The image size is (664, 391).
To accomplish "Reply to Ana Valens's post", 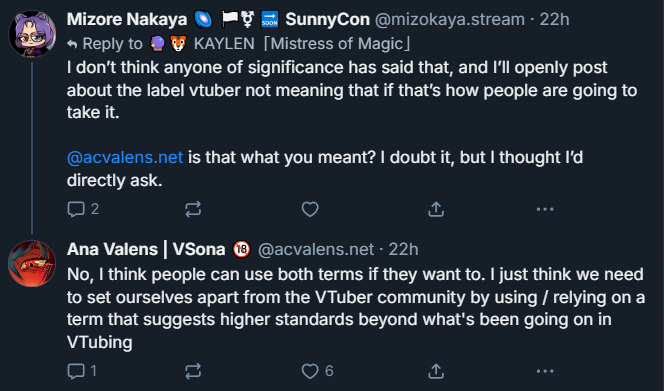I will pos(82,371).
